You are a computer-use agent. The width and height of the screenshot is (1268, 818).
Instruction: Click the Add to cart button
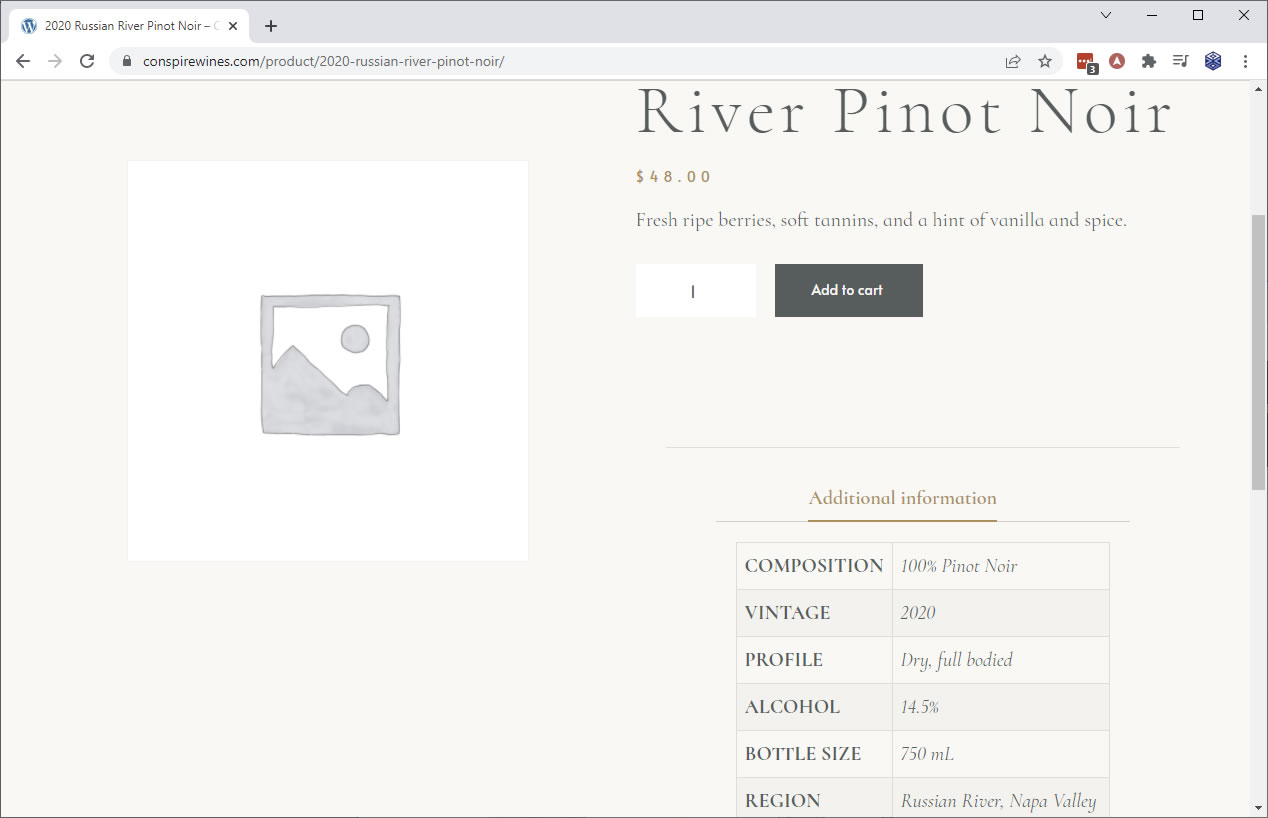pyautogui.click(x=848, y=290)
